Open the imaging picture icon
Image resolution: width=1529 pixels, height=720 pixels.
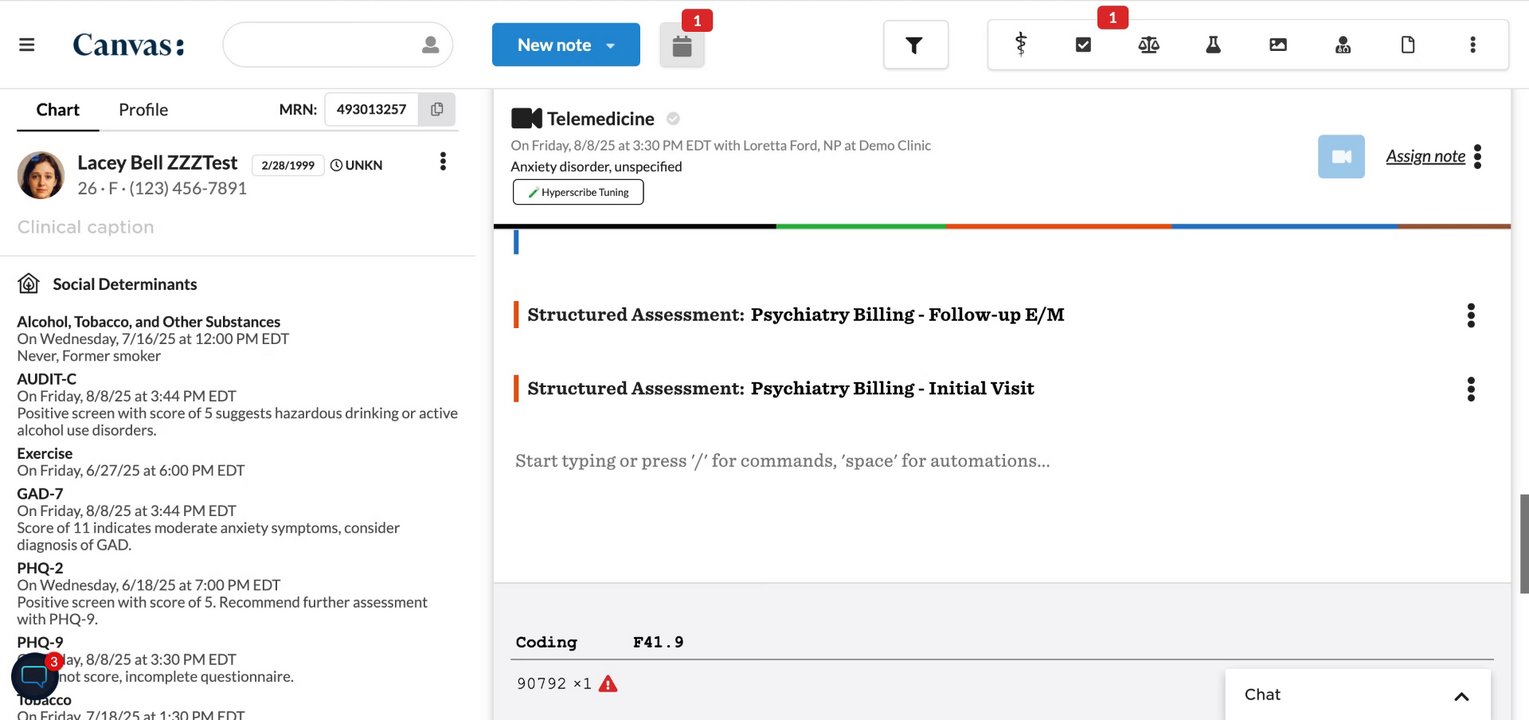point(1278,45)
